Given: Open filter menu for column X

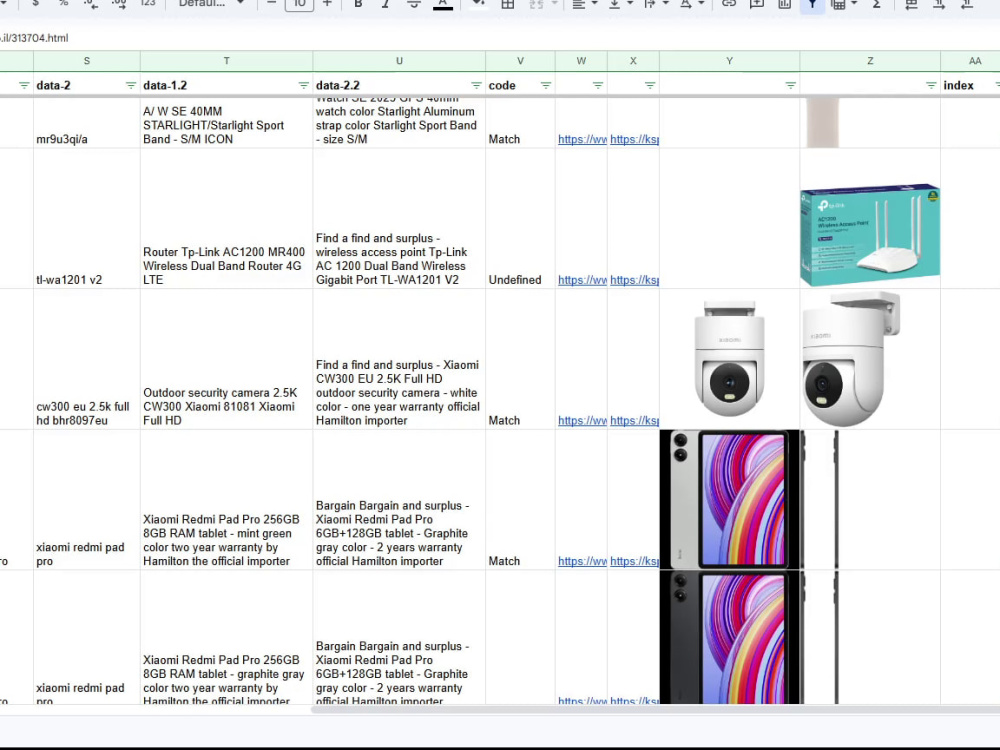Looking at the screenshot, I should pyautogui.click(x=650, y=85).
